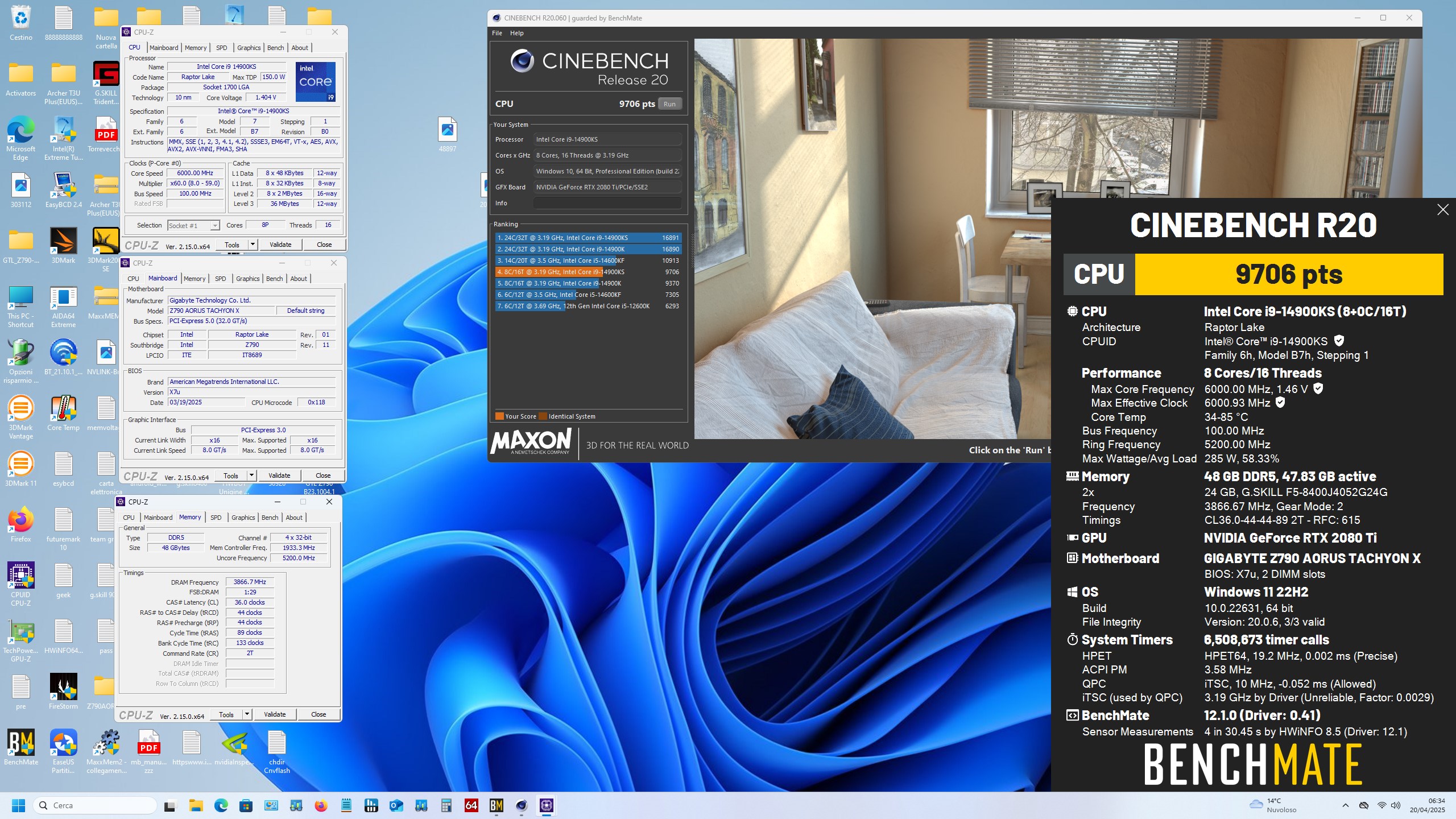
Task: Select CPU tab in Memory CPU-Z window
Action: (x=129, y=518)
